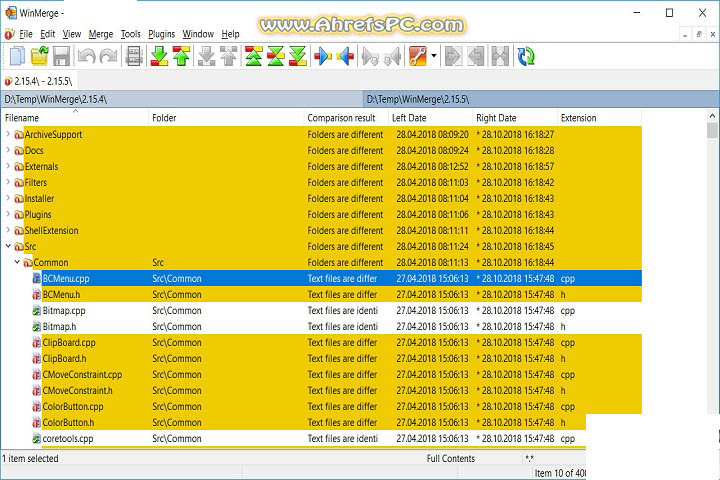720x480 pixels.
Task: Open the Window menu
Action: (198, 34)
